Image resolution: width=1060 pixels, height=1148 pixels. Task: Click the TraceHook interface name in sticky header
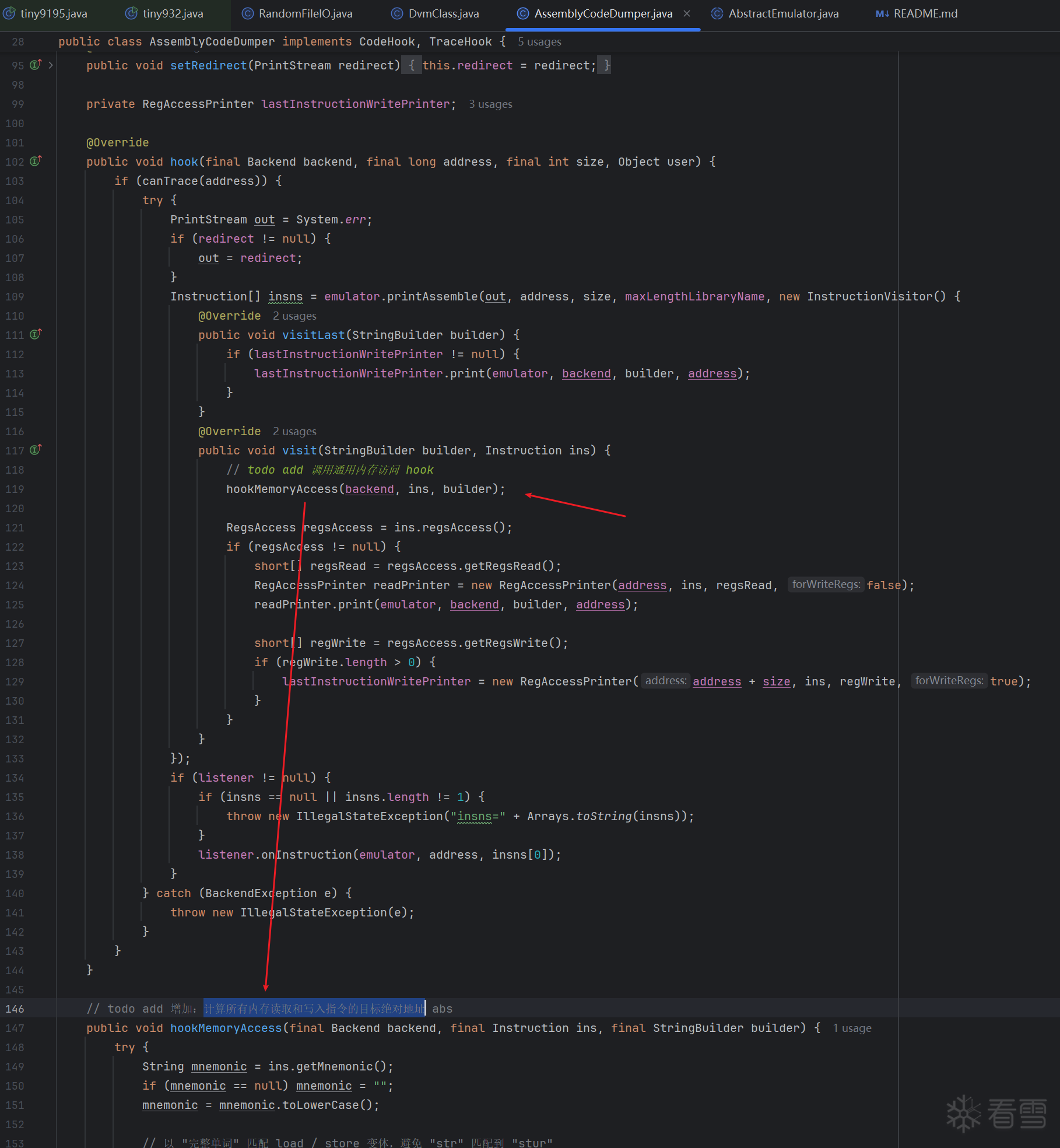coord(461,41)
